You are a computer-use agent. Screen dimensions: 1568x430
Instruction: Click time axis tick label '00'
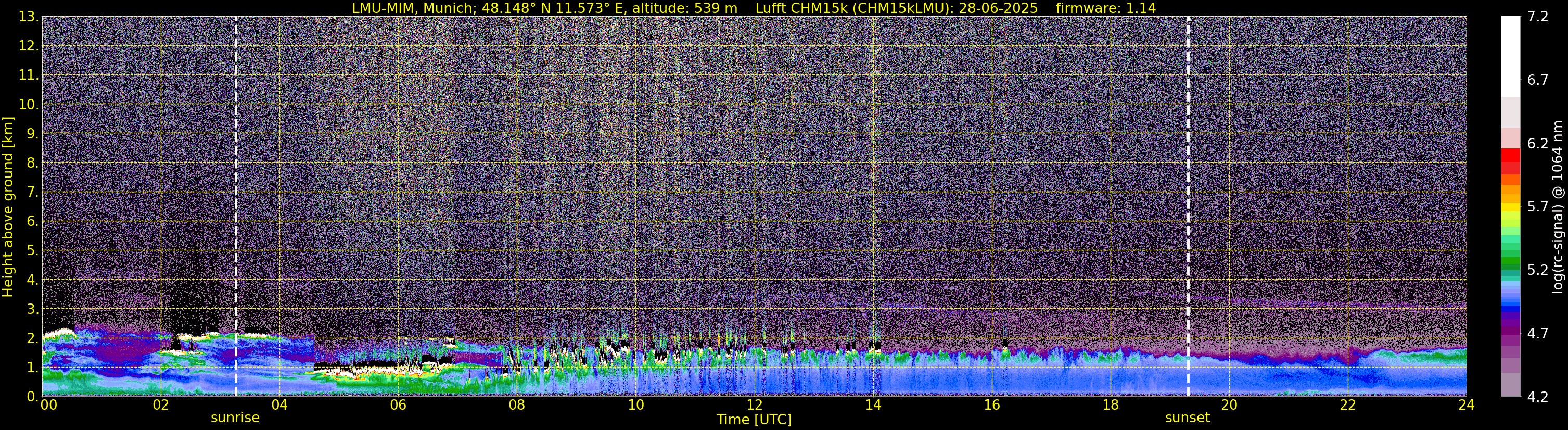[x=49, y=405]
